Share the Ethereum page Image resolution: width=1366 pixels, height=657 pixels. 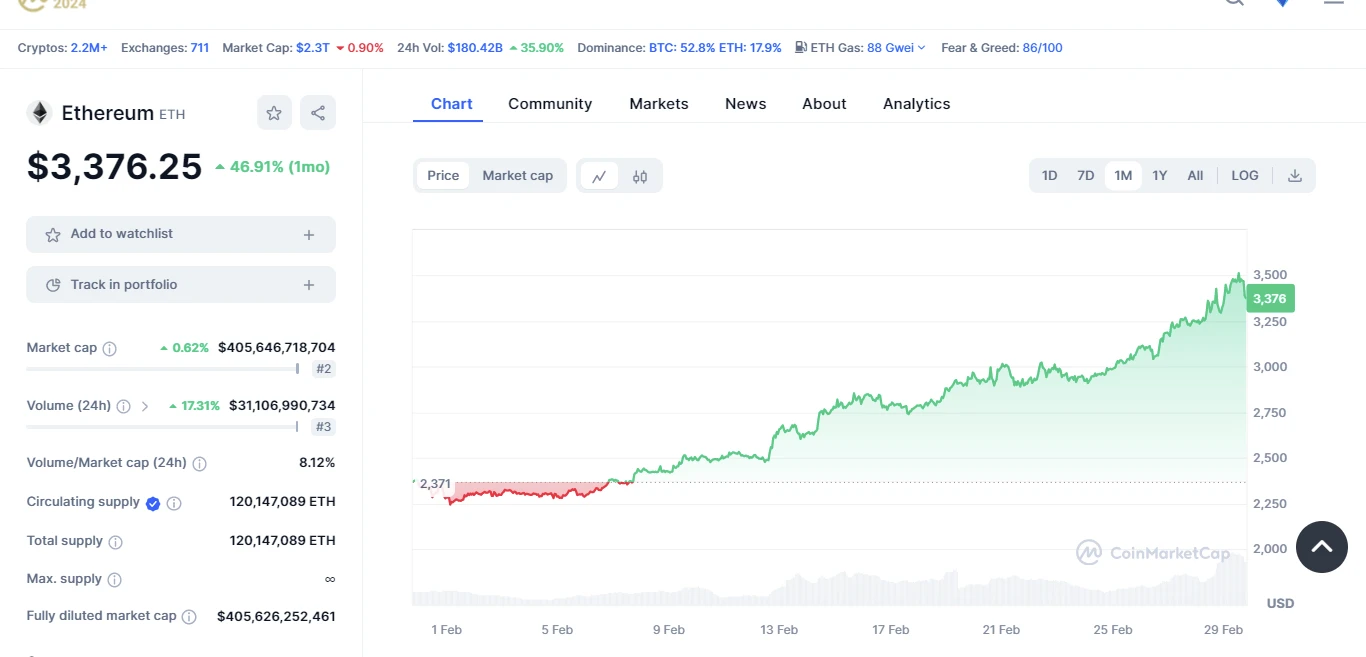318,113
